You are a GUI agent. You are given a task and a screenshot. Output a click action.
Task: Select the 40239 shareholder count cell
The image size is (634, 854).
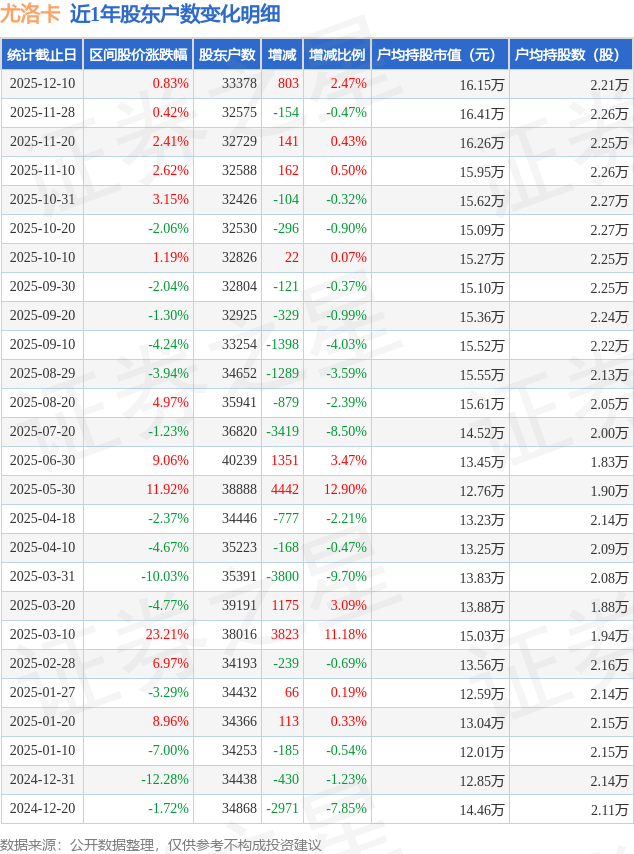[239, 461]
